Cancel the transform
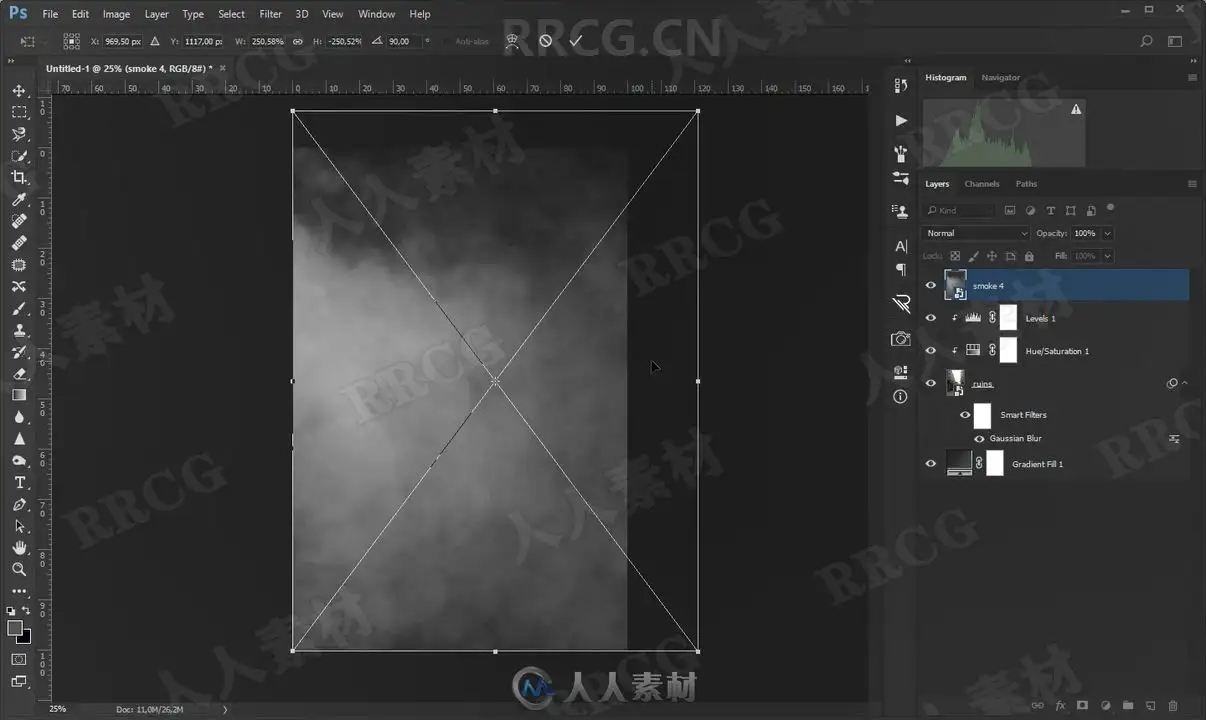Viewport: 1206px width, 720px height. click(x=545, y=41)
